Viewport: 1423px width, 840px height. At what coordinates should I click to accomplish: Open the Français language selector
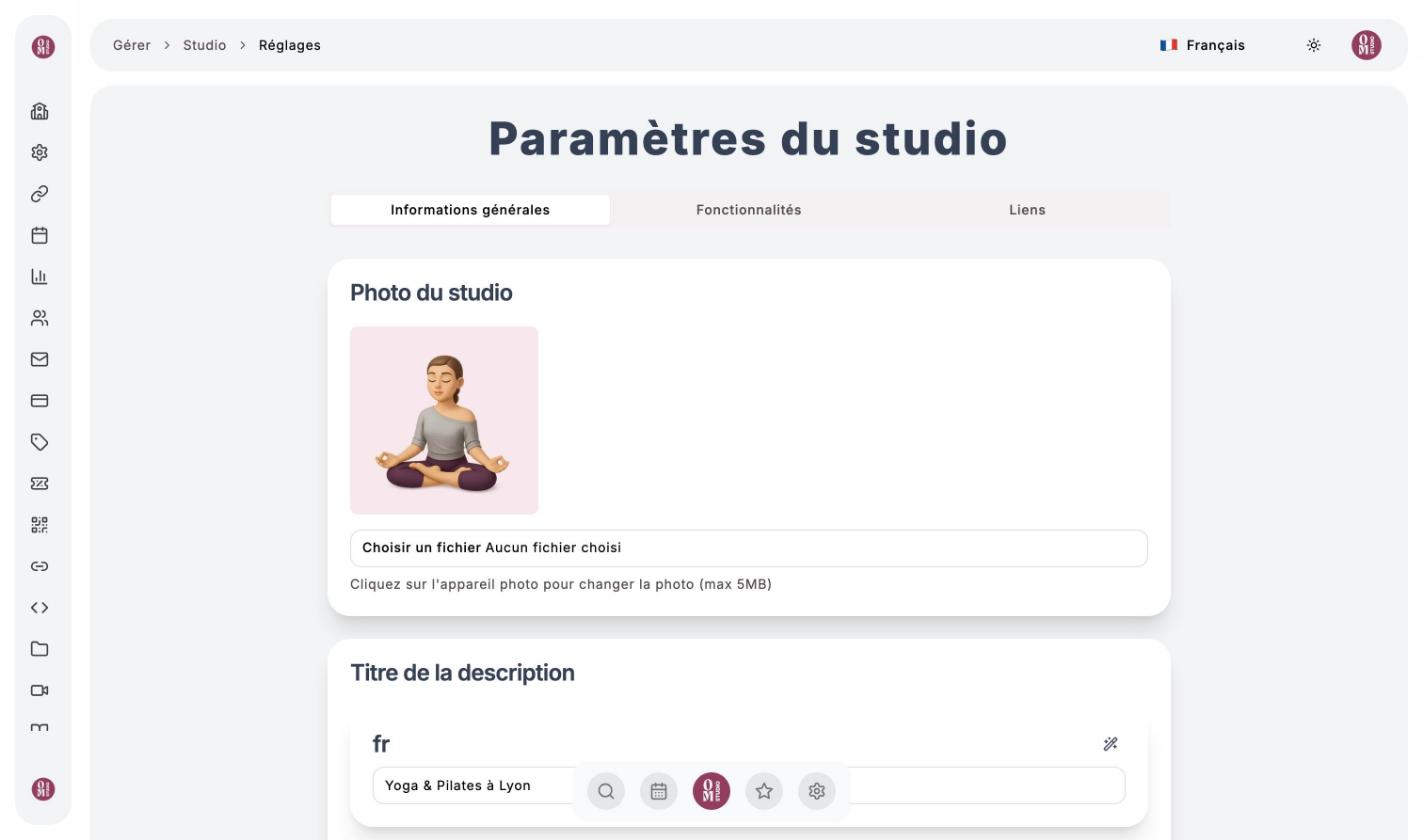coord(1202,45)
